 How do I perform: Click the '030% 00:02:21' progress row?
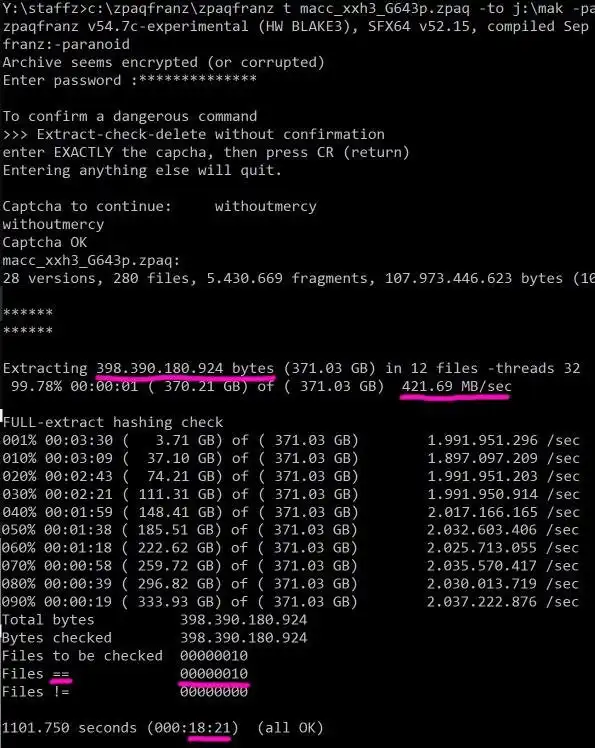tap(291, 494)
